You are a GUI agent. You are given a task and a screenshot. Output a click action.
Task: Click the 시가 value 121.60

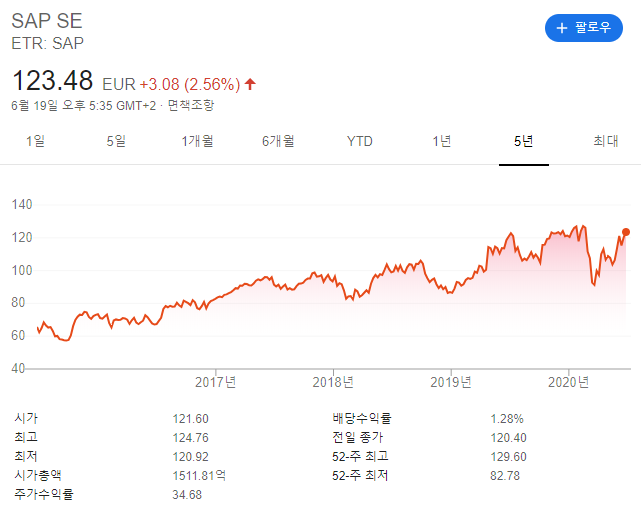coord(191,419)
